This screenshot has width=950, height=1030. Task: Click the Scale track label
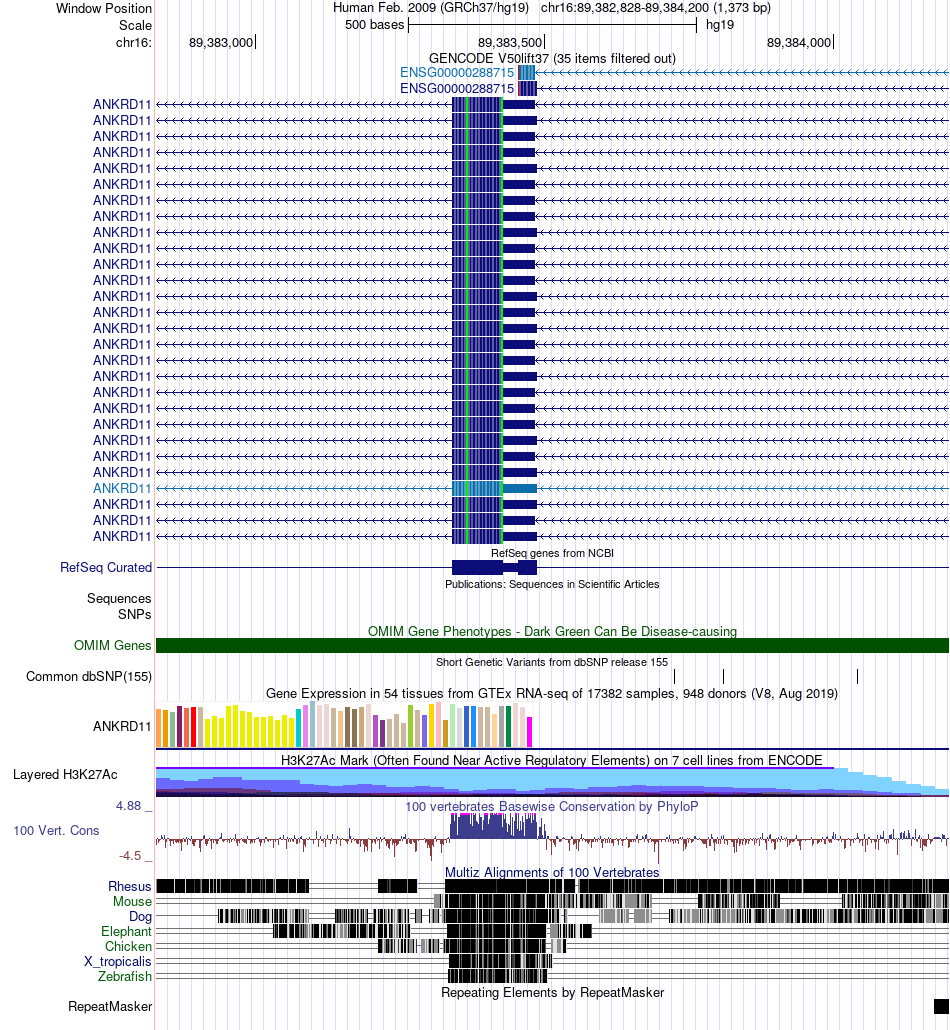click(135, 26)
